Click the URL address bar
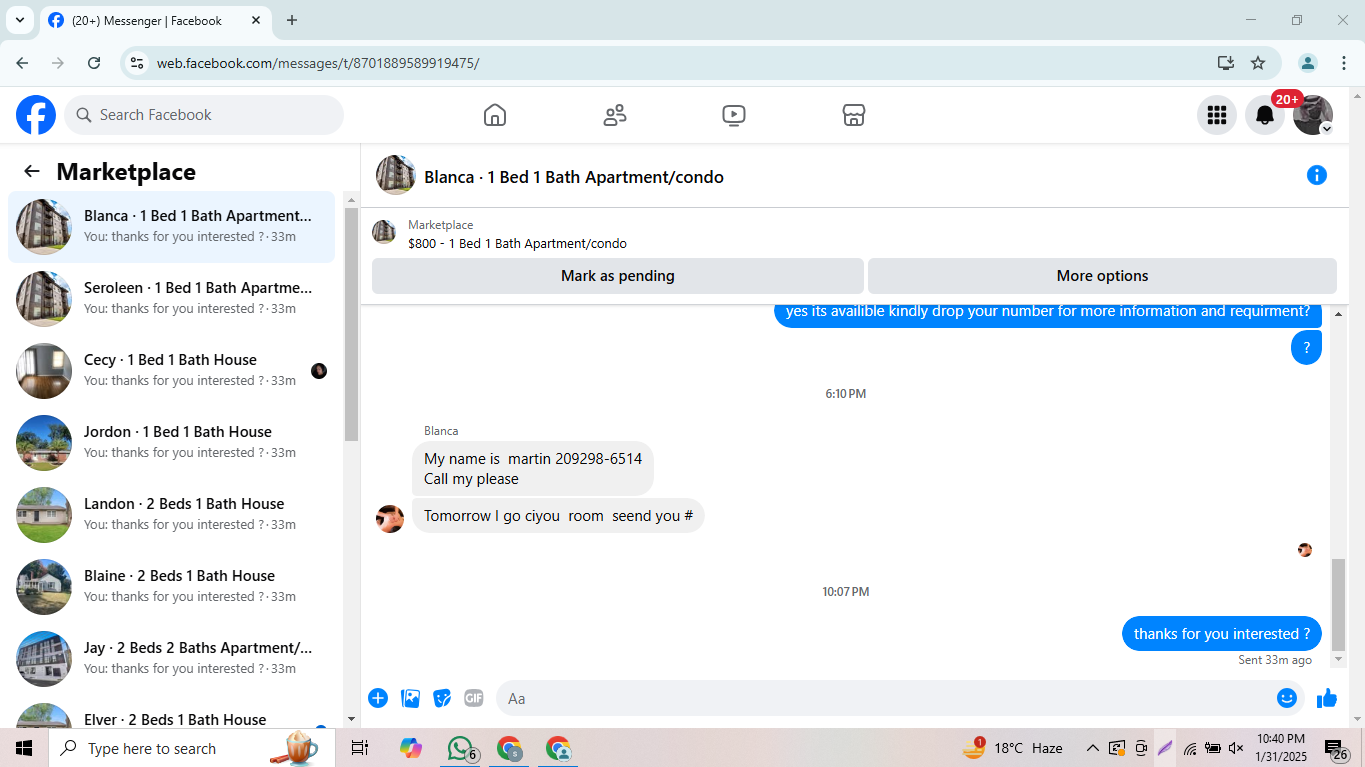 [680, 63]
